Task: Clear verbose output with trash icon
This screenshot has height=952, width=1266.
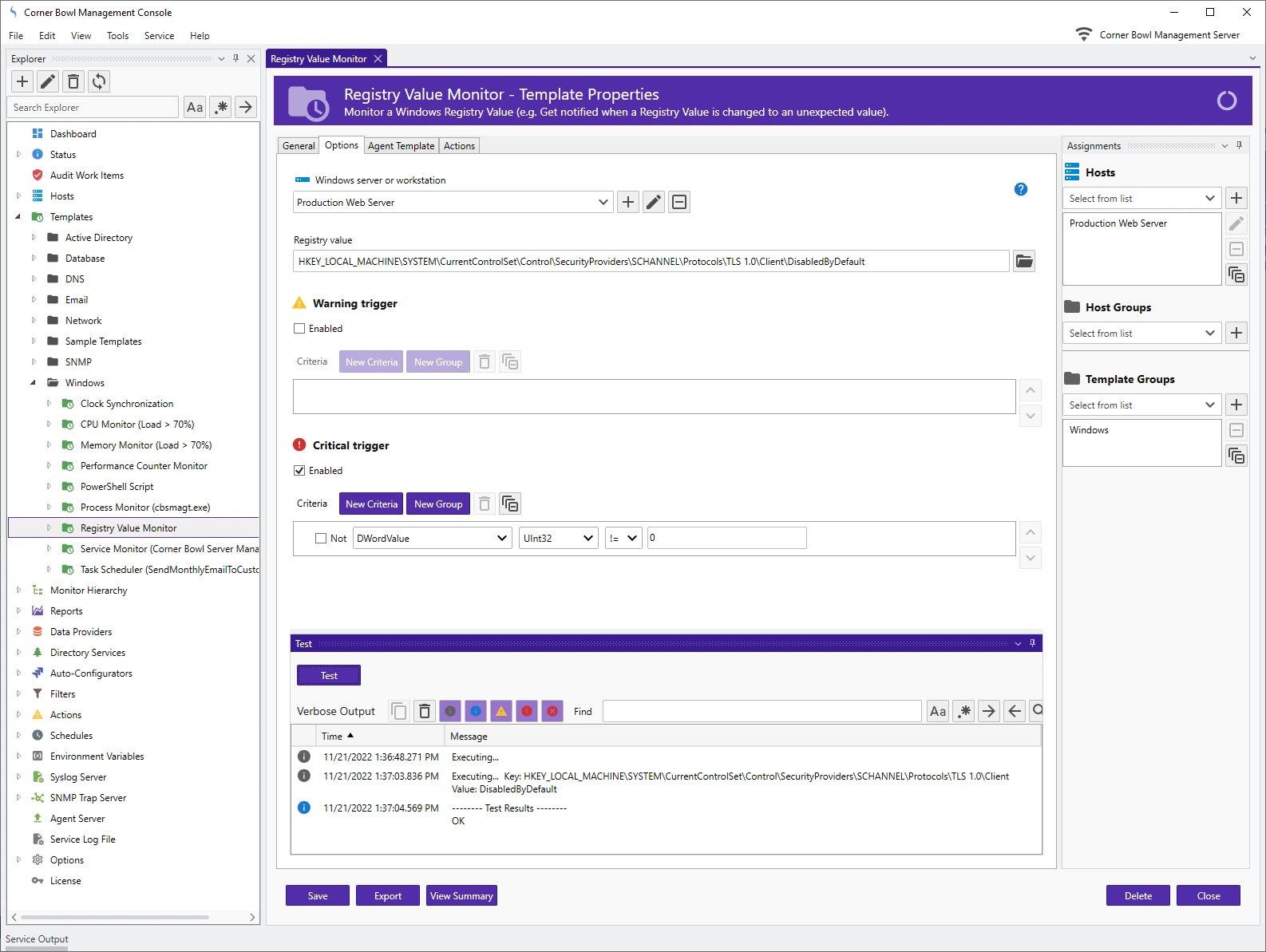Action: pyautogui.click(x=425, y=711)
